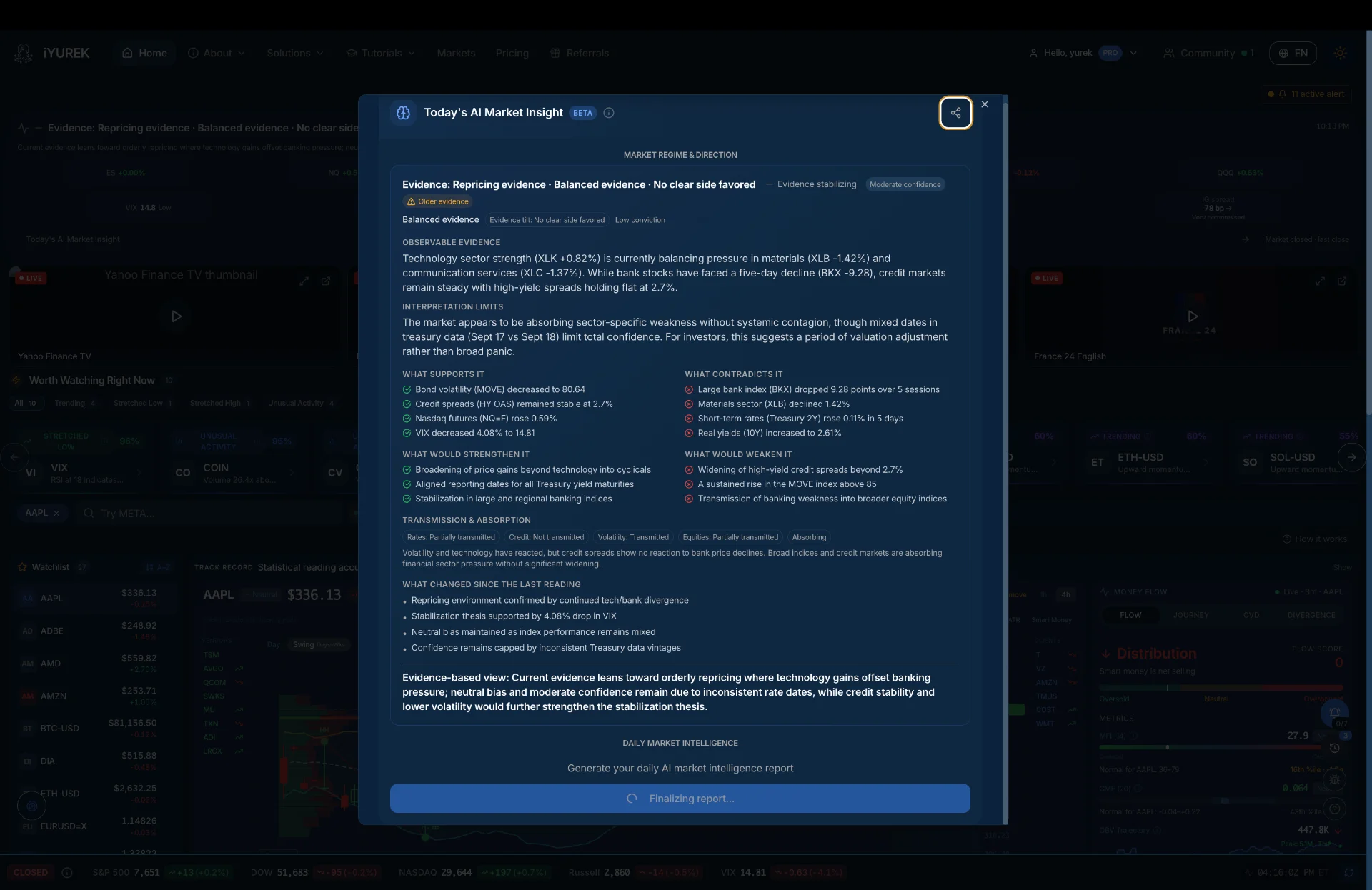Select the Stretched Low filter tab
Screen dimensions: 1372x890
[x=142, y=404]
